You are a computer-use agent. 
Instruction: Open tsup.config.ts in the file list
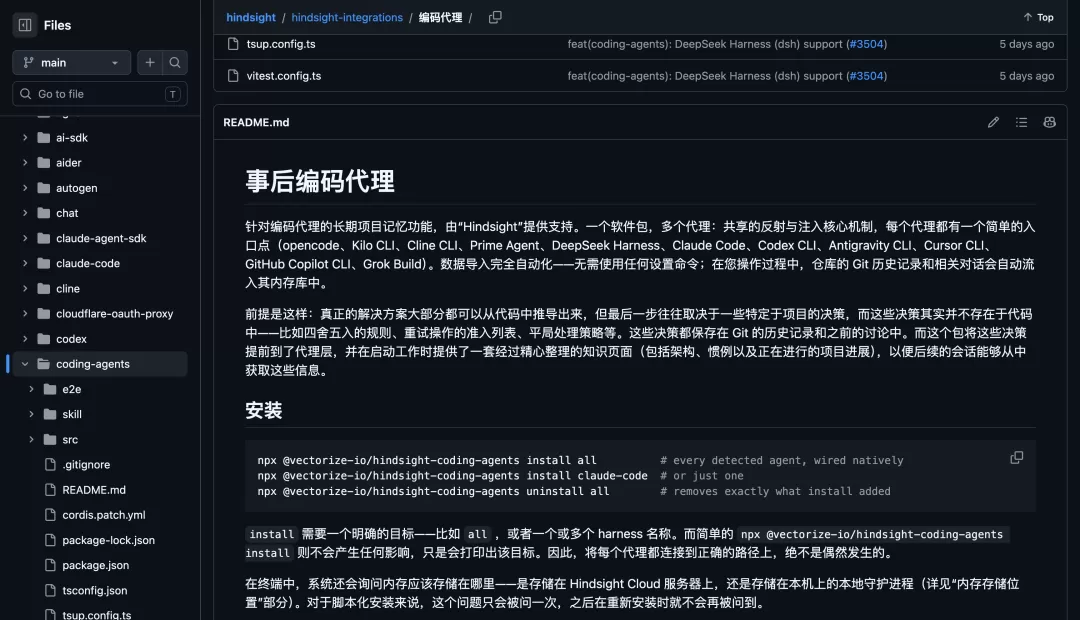[281, 44]
